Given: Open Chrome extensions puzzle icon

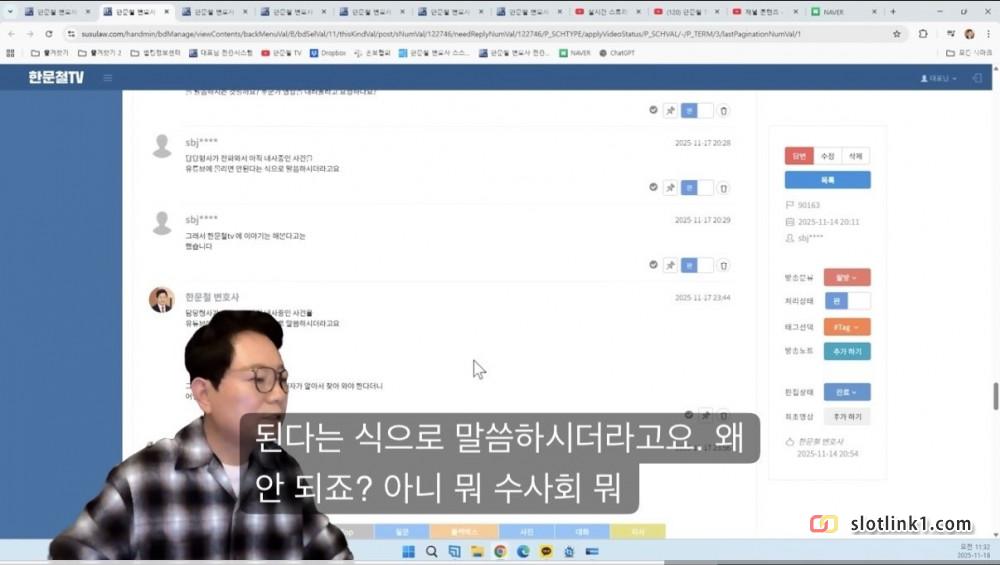Looking at the screenshot, I should point(923,34).
